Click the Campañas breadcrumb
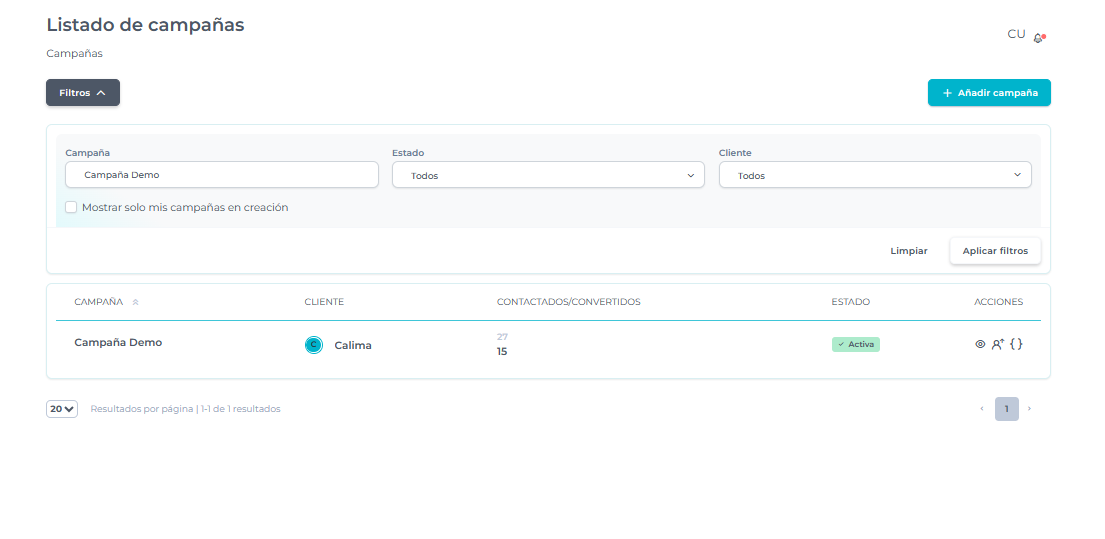This screenshot has width=1105, height=539. pos(74,54)
